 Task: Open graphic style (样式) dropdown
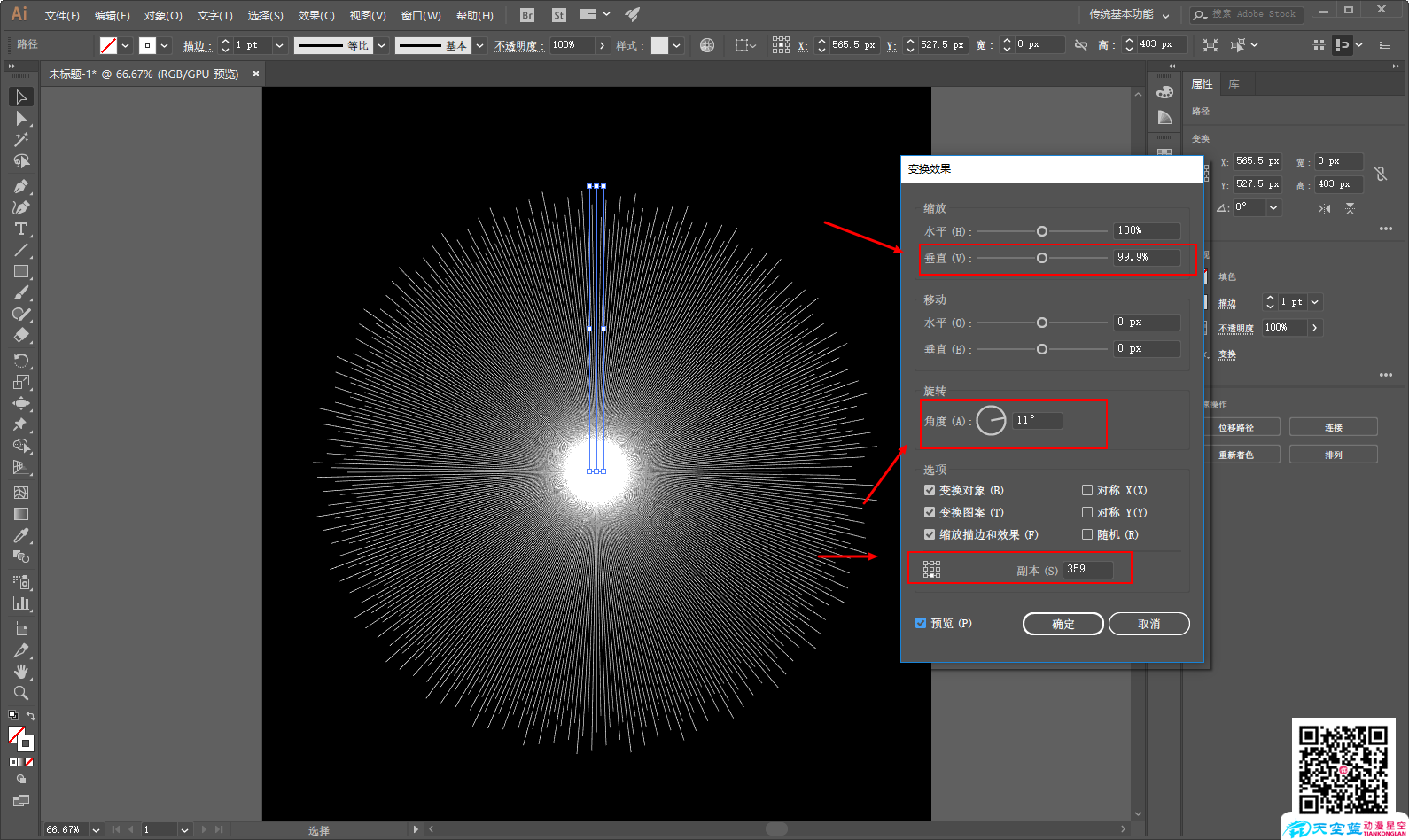point(677,45)
